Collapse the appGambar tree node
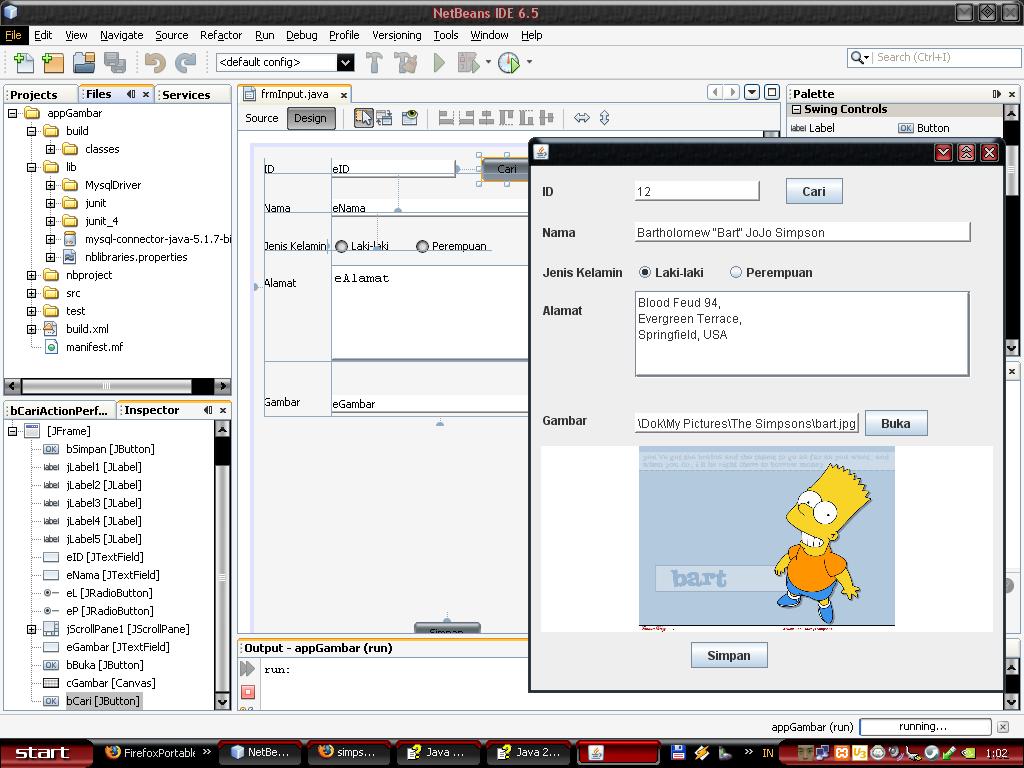Image resolution: width=1024 pixels, height=768 pixels. [x=12, y=113]
